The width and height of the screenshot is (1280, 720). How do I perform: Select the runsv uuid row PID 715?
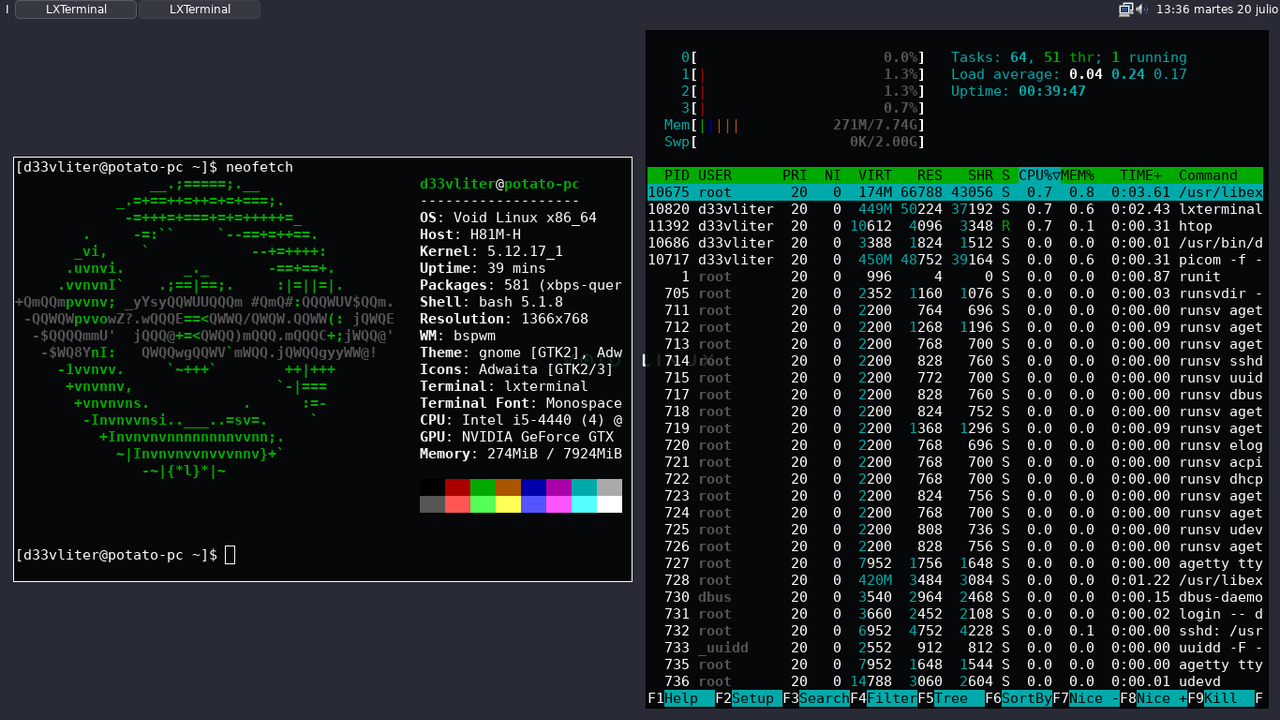point(955,377)
